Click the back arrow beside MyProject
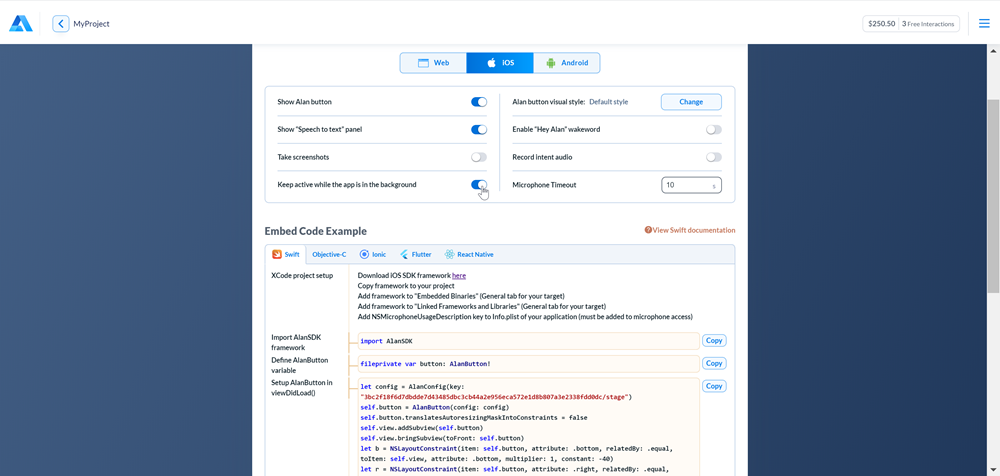 (x=61, y=23)
